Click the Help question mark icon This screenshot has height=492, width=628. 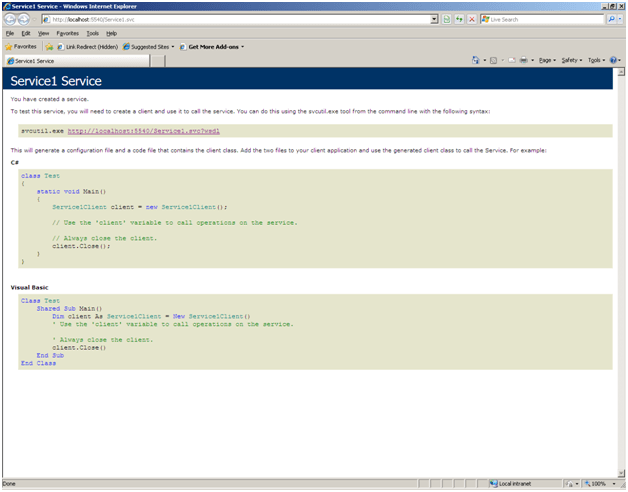pos(613,60)
